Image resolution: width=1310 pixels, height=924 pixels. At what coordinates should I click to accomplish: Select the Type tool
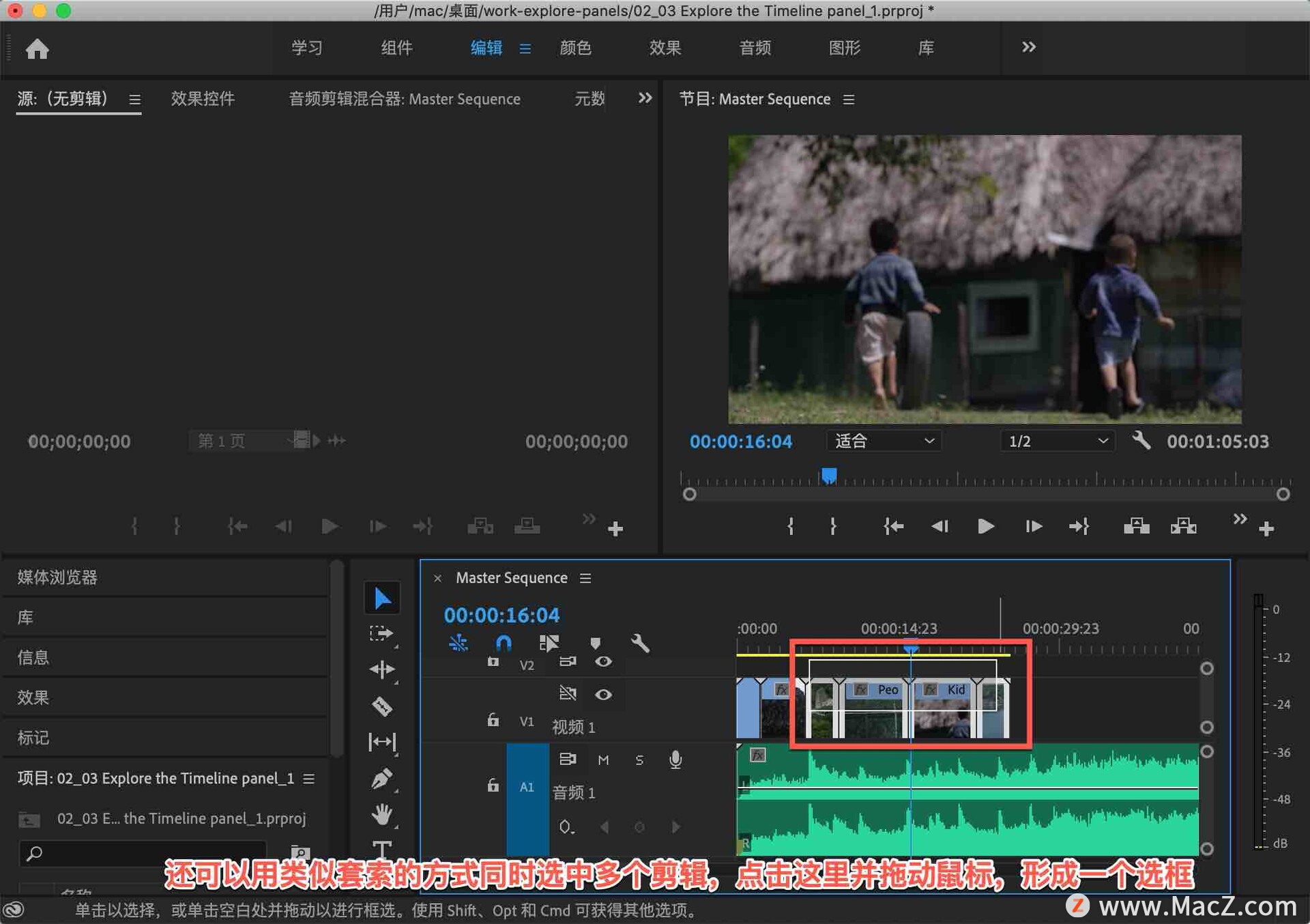click(382, 849)
